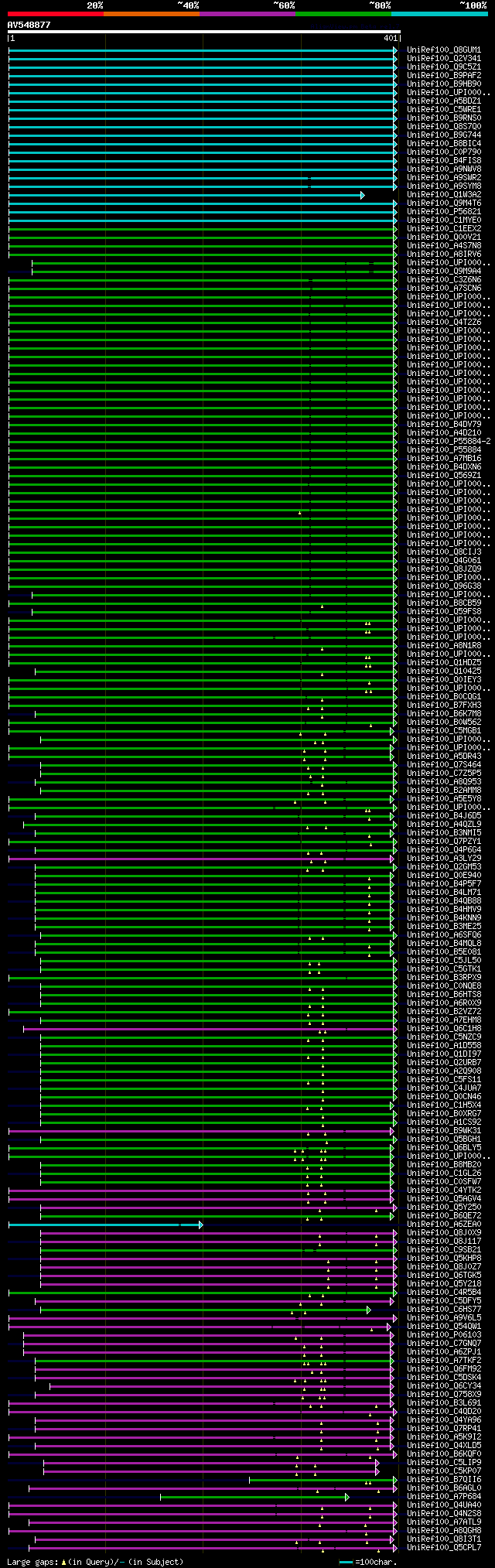Click the UniRef100_C1EEX2 label
Viewport: 495px width, 1568px height.
(x=444, y=229)
